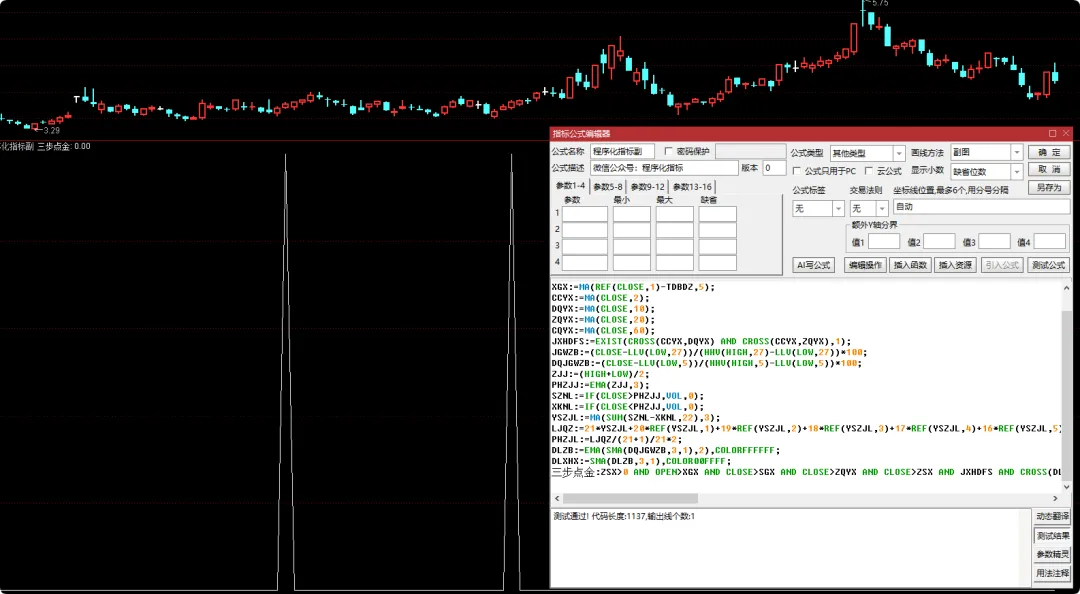Screen dimensions: 1080x594
Task: Click the 三步点金: 0.00 indicator label
Action: (64, 146)
